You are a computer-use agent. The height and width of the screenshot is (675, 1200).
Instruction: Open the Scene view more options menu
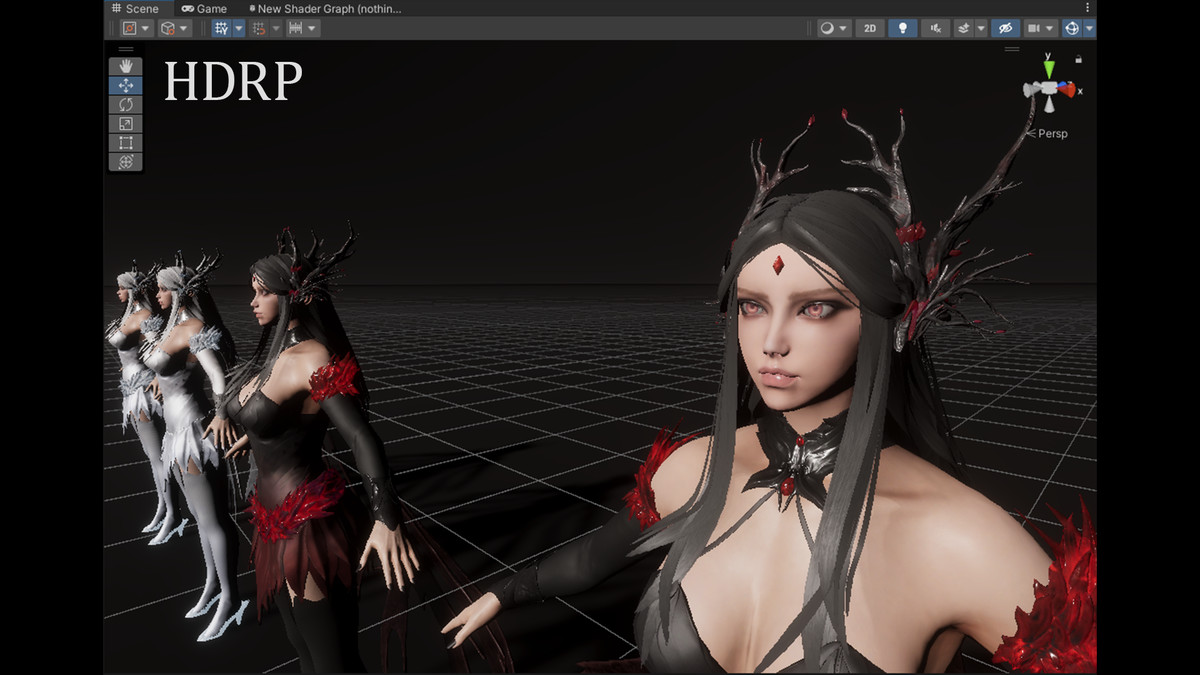point(1089,8)
